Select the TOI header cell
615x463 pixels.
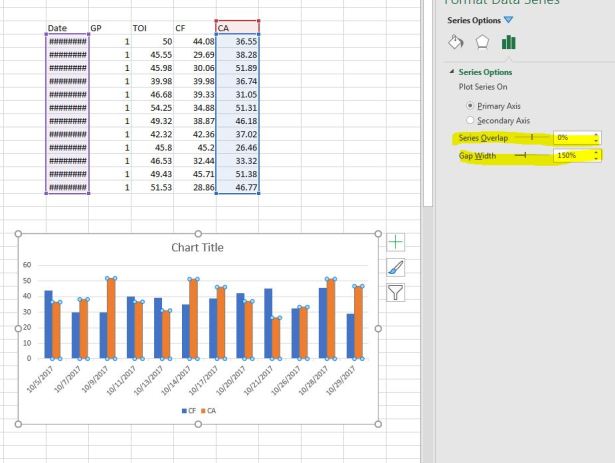[152, 28]
